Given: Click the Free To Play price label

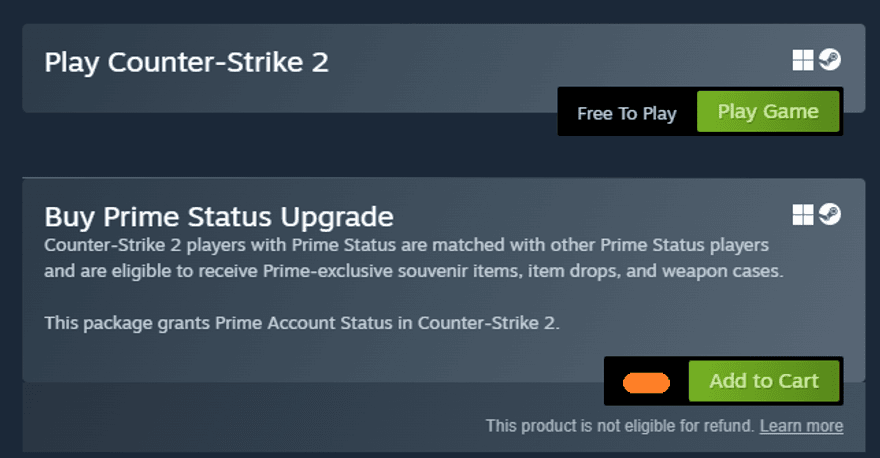Looking at the screenshot, I should coord(627,113).
